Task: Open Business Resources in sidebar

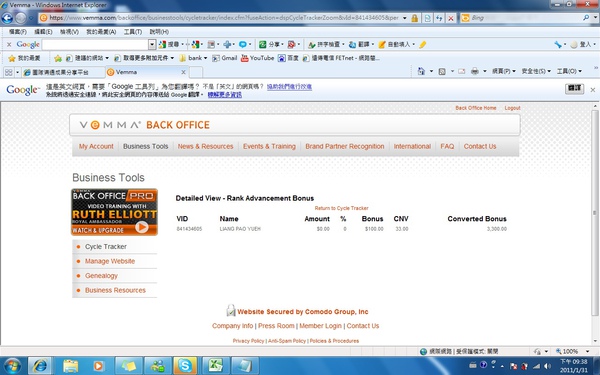Action: (x=115, y=290)
